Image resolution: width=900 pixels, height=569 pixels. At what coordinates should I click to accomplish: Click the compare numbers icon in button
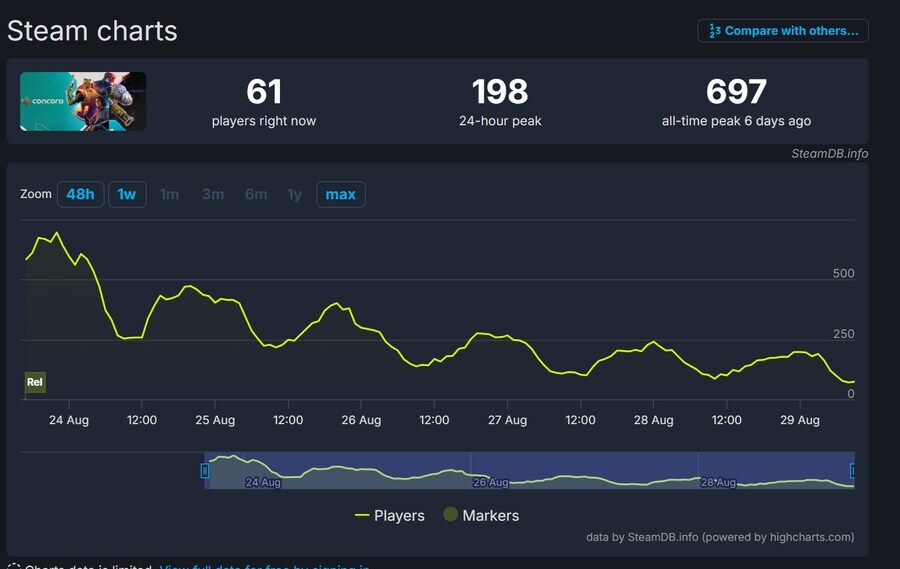pyautogui.click(x=715, y=31)
